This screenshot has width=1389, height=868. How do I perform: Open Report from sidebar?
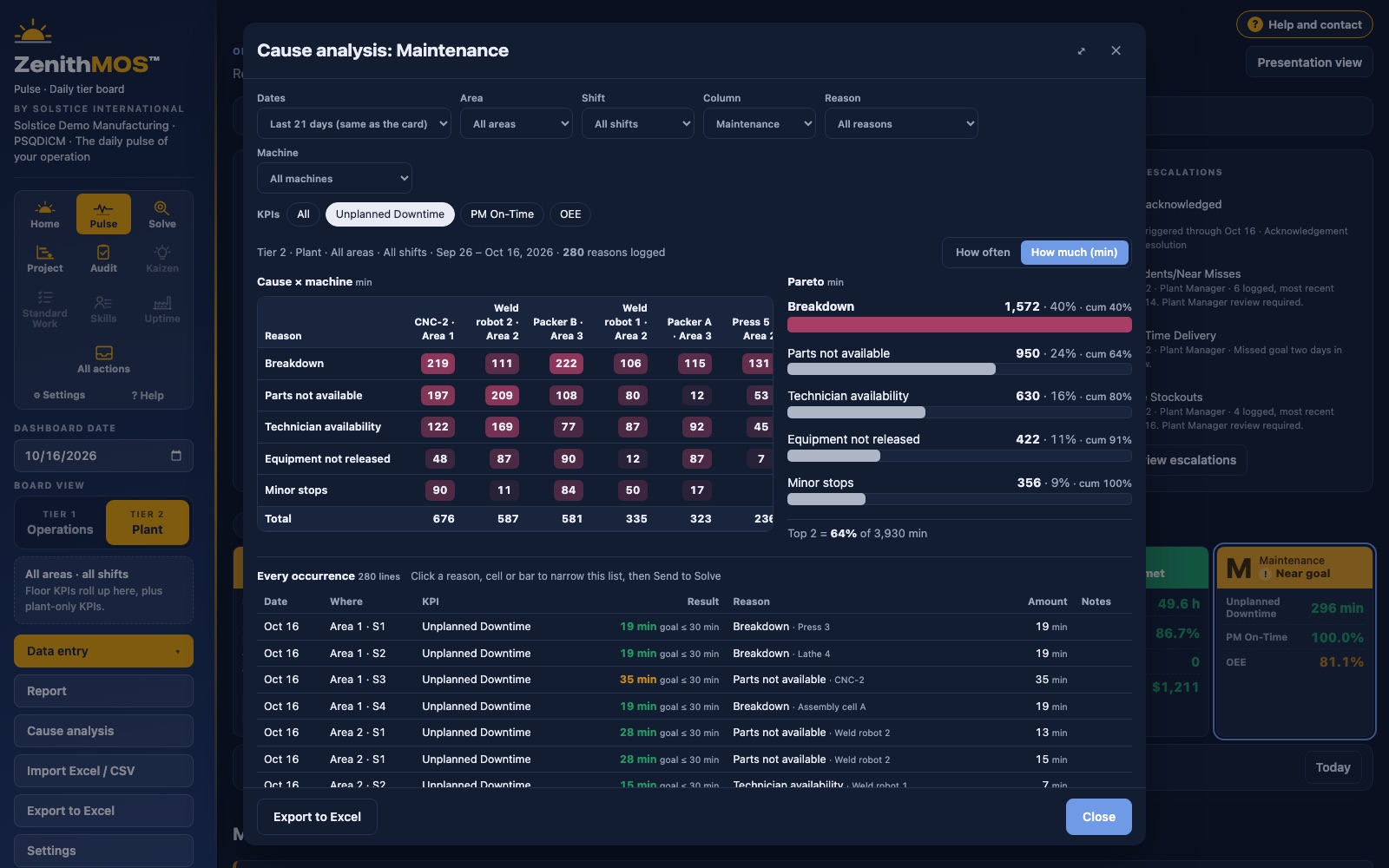103,691
